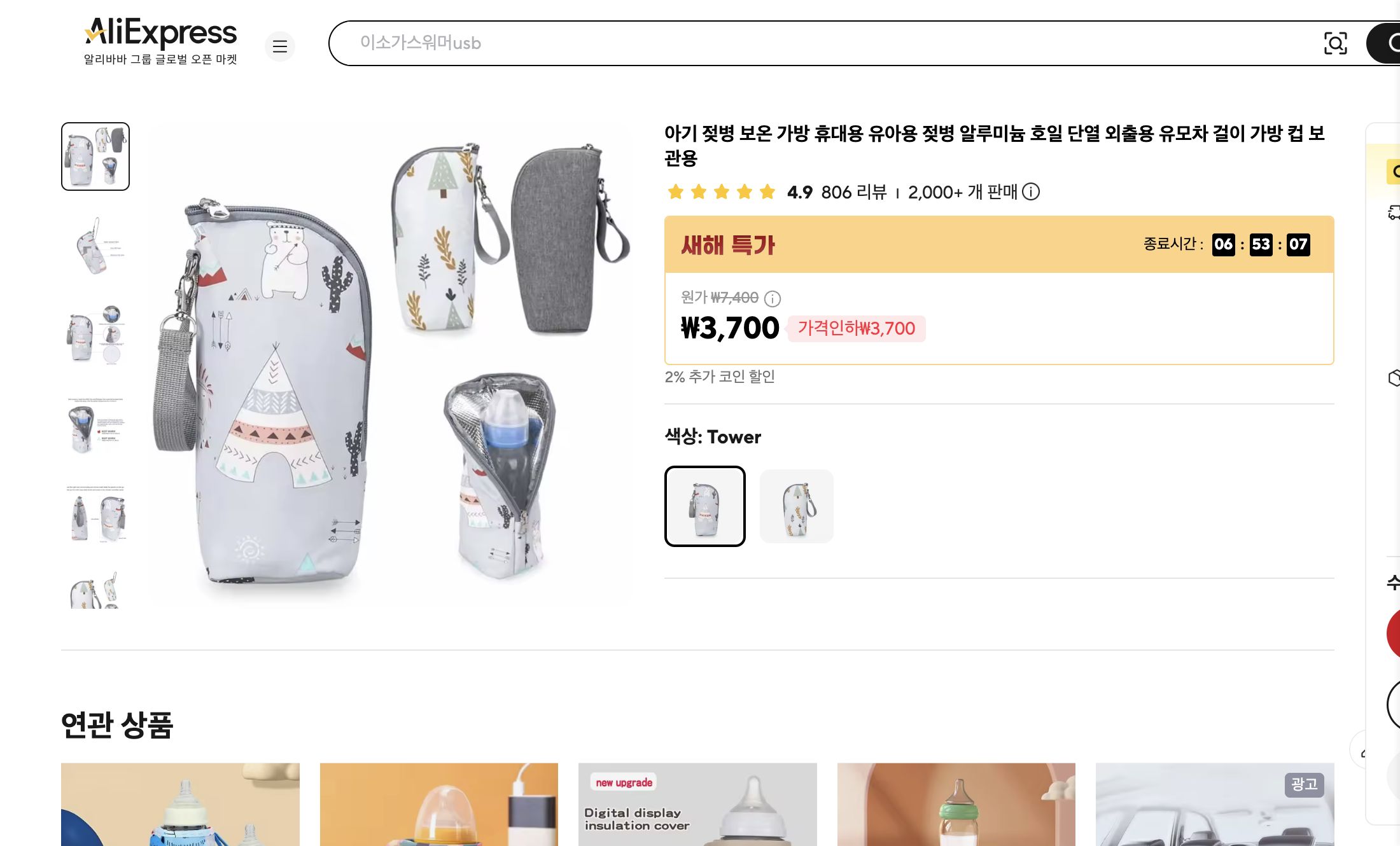Select the second floral color variant

coord(796,506)
